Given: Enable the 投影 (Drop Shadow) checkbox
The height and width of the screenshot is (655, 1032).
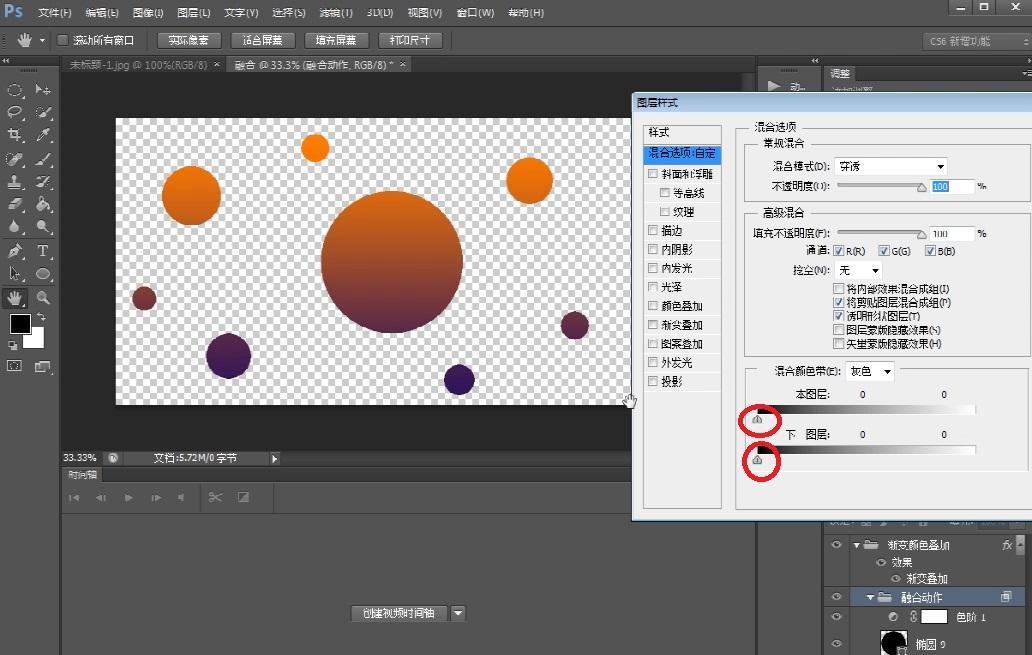Looking at the screenshot, I should coord(653,382).
